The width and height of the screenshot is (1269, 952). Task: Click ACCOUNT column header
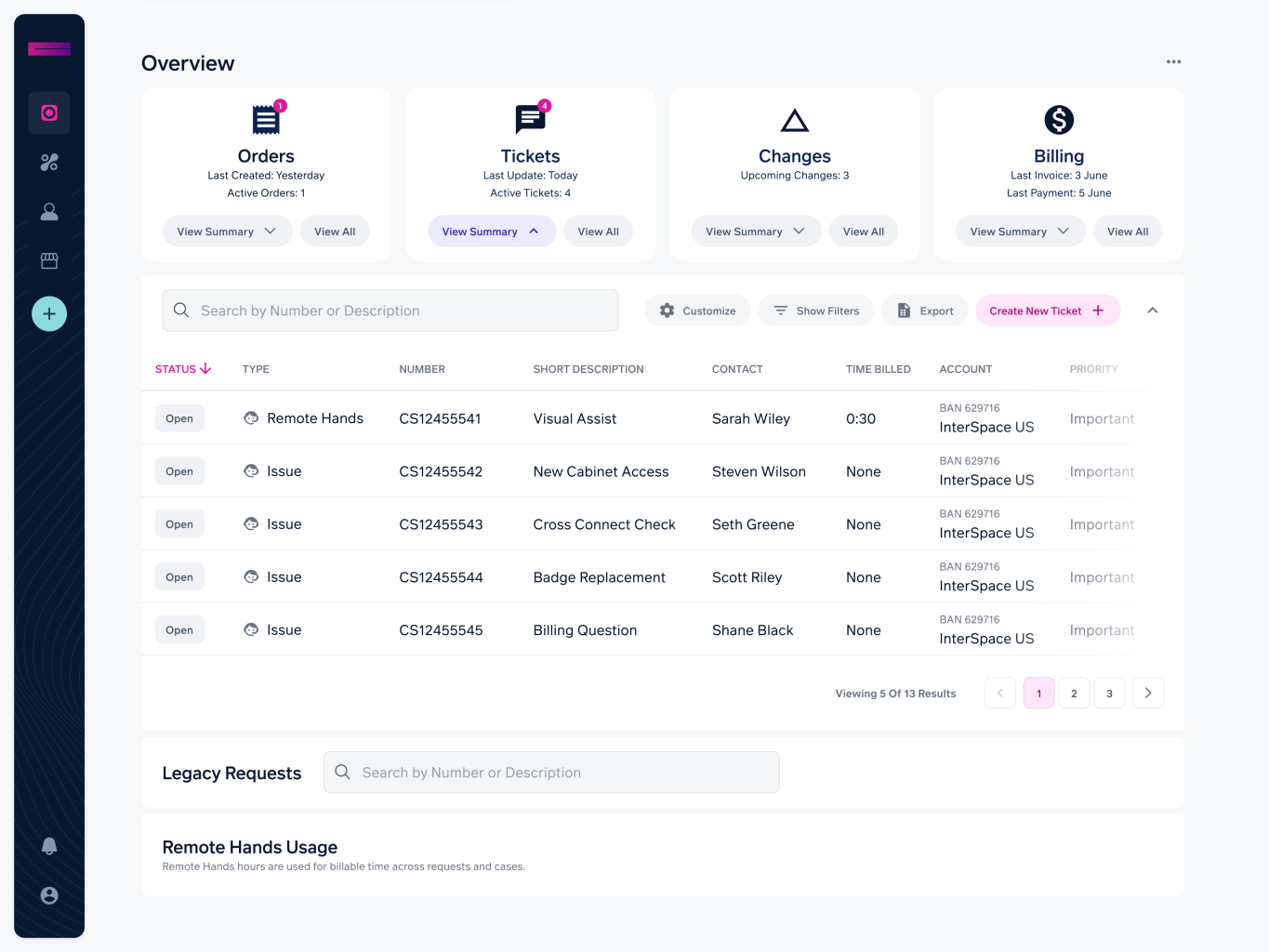[966, 369]
